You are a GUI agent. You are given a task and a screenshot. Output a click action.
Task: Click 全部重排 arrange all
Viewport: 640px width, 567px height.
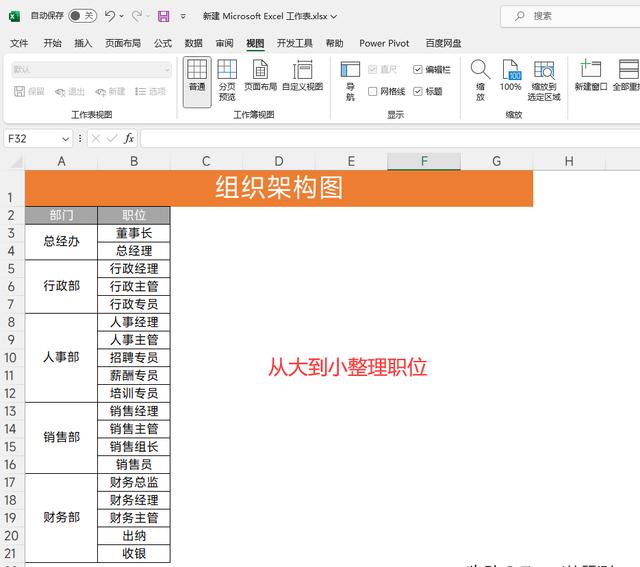pyautogui.click(x=627, y=76)
